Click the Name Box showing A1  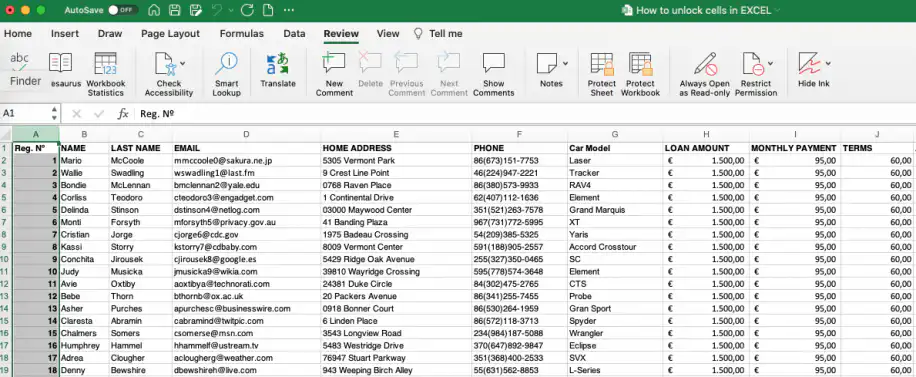tap(26, 113)
